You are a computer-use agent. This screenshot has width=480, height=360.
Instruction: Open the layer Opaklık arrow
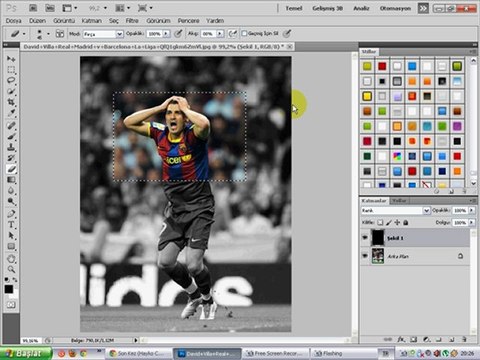point(472,210)
